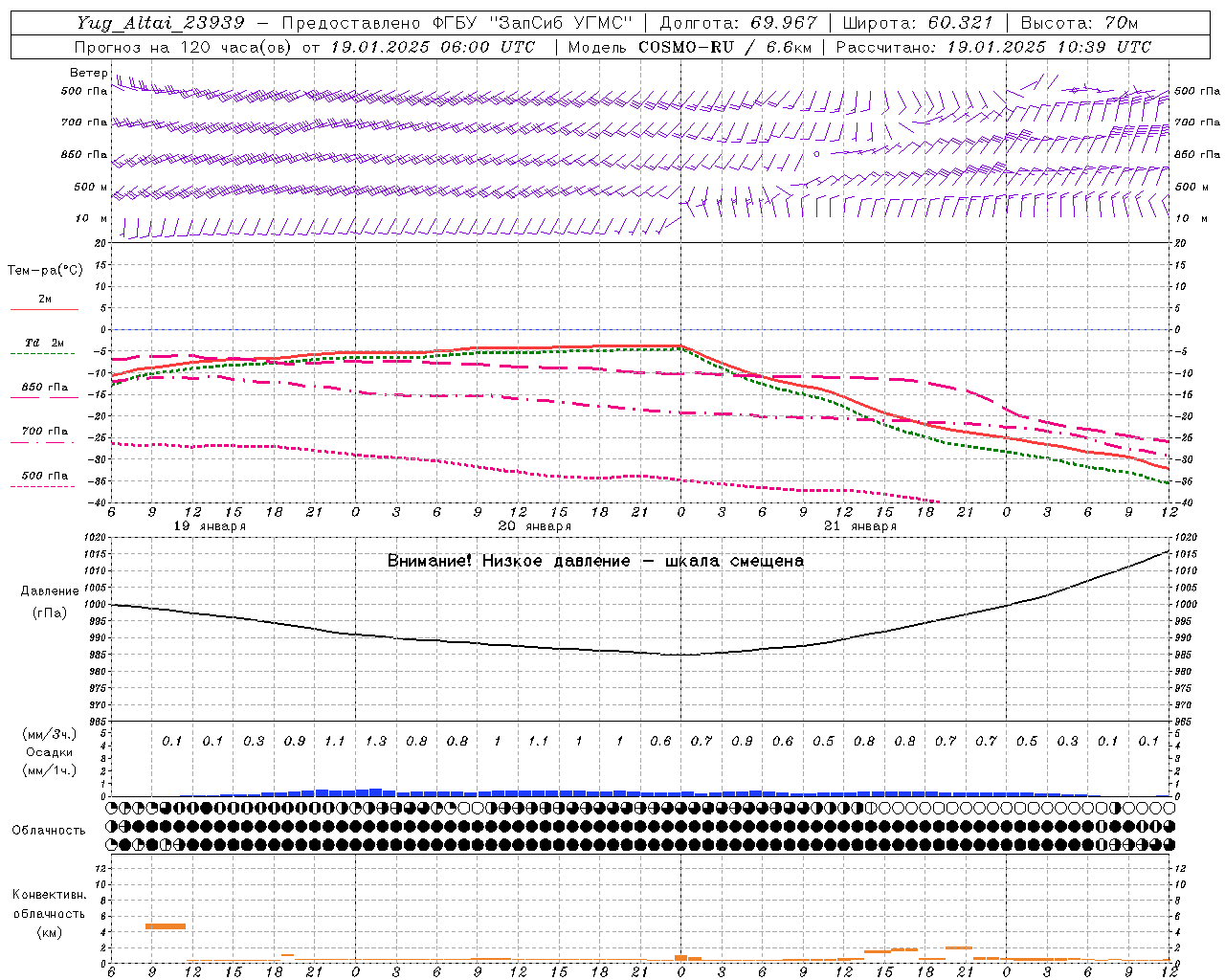Click the 21 января date label
Viewport: 1225px width, 980px height.
[860, 526]
